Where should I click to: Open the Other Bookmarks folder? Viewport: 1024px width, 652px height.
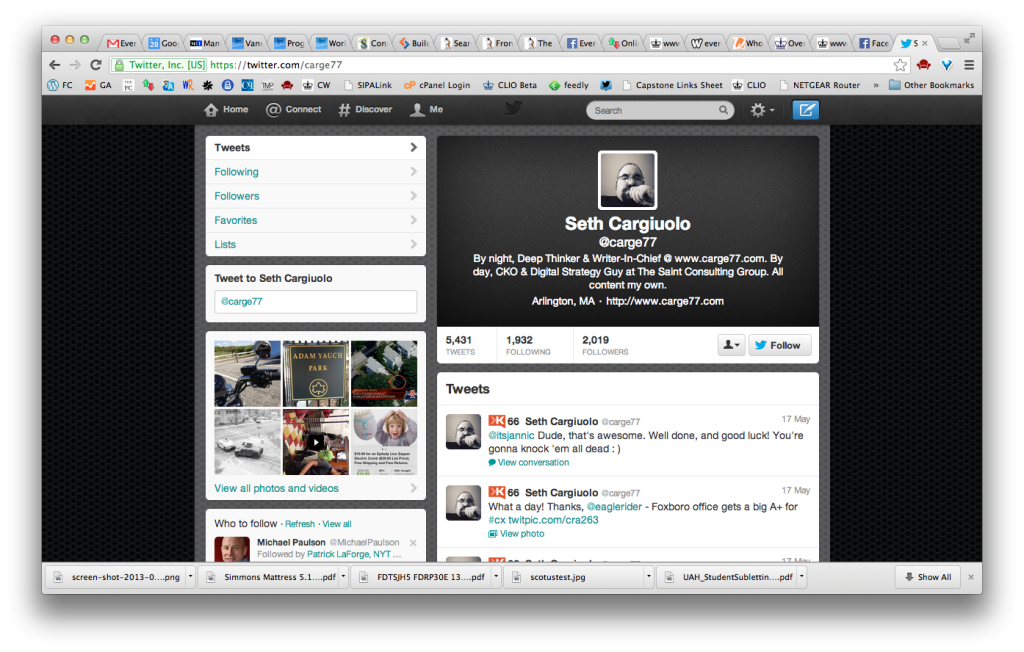pyautogui.click(x=931, y=85)
